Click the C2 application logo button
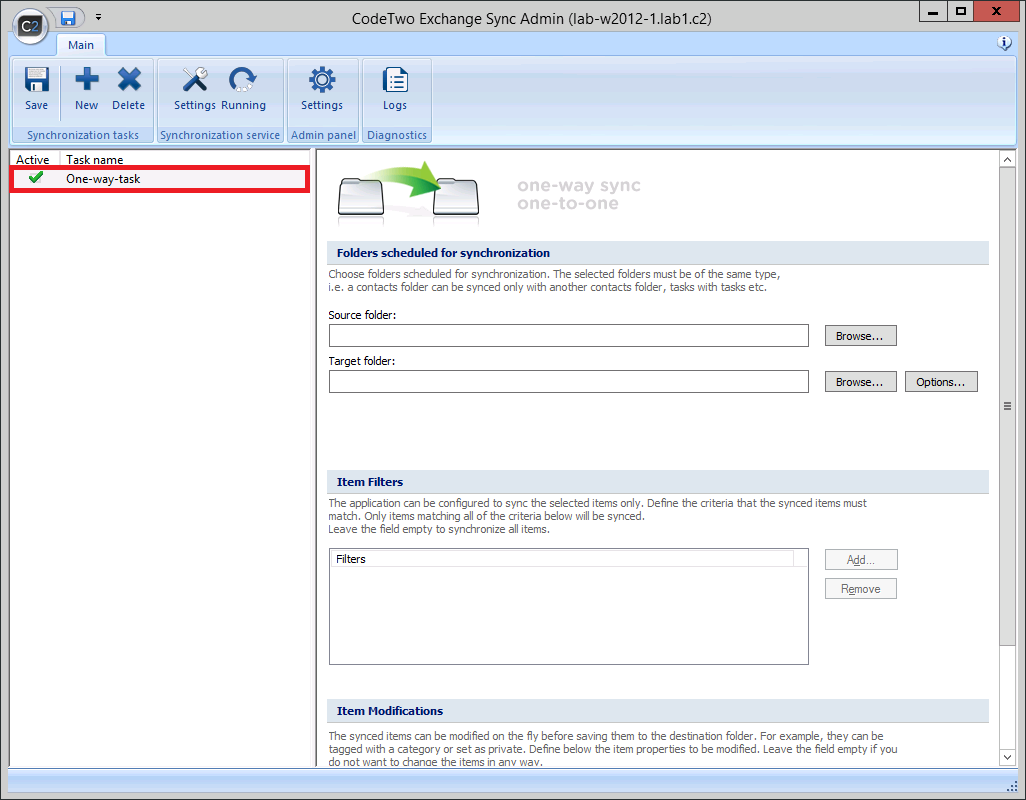Screen dimensions: 1026x800 point(30,26)
